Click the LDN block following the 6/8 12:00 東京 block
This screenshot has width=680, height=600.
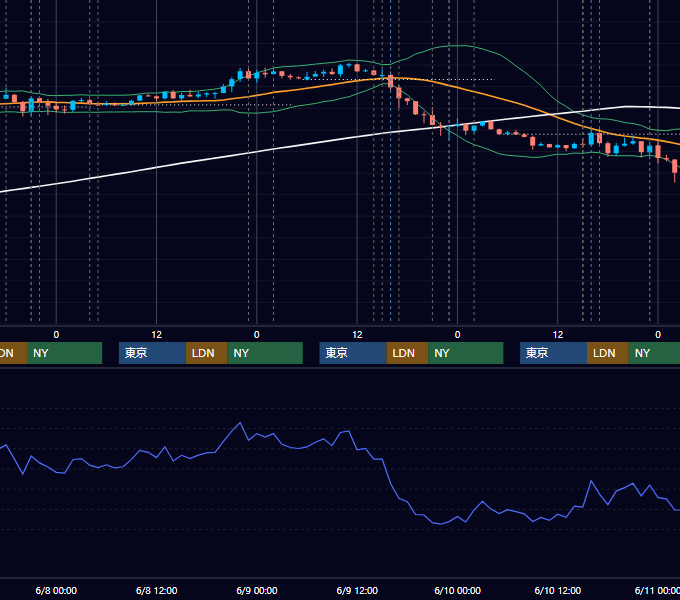point(206,353)
